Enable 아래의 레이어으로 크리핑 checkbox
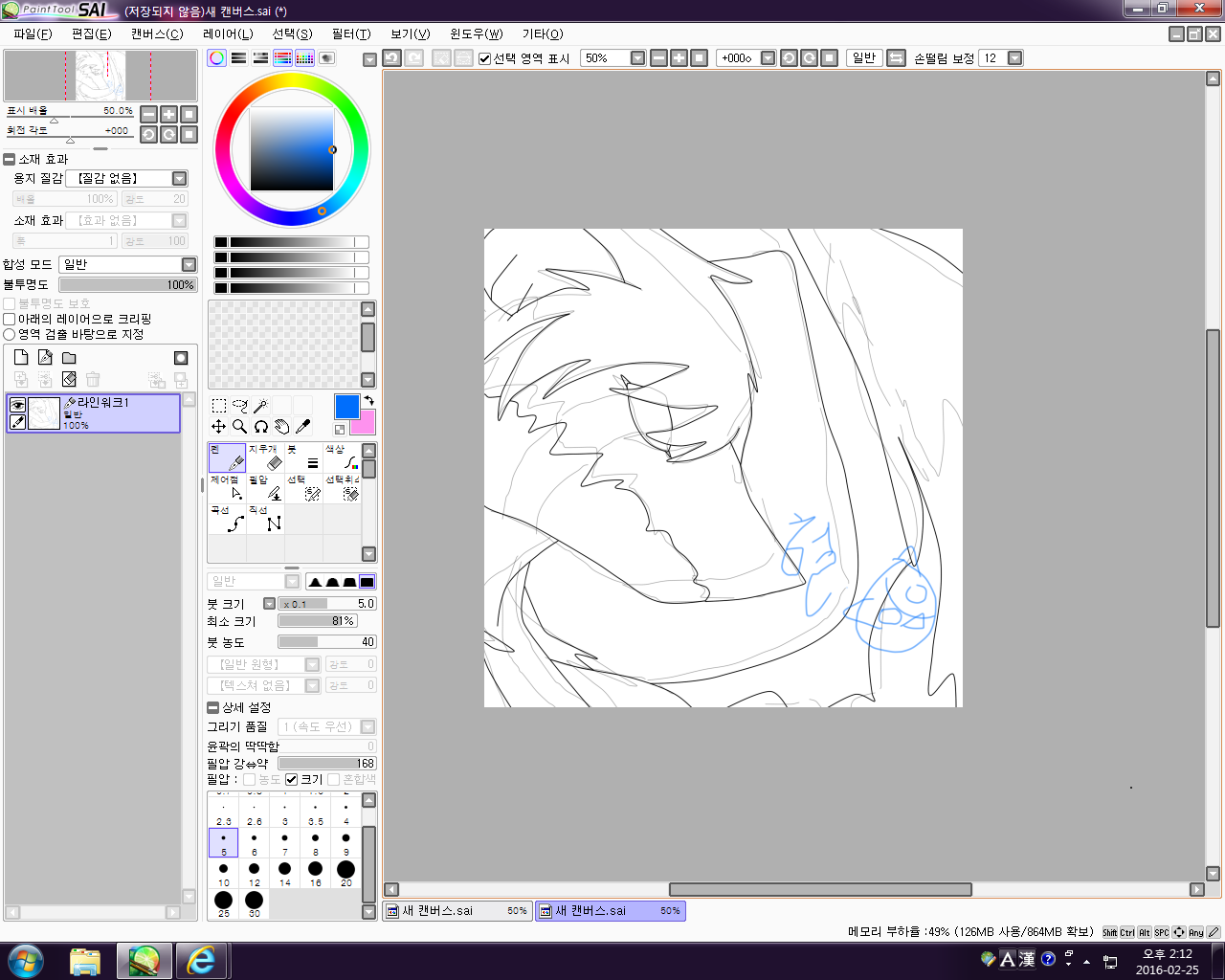This screenshot has height=980, width=1225. (x=10, y=319)
